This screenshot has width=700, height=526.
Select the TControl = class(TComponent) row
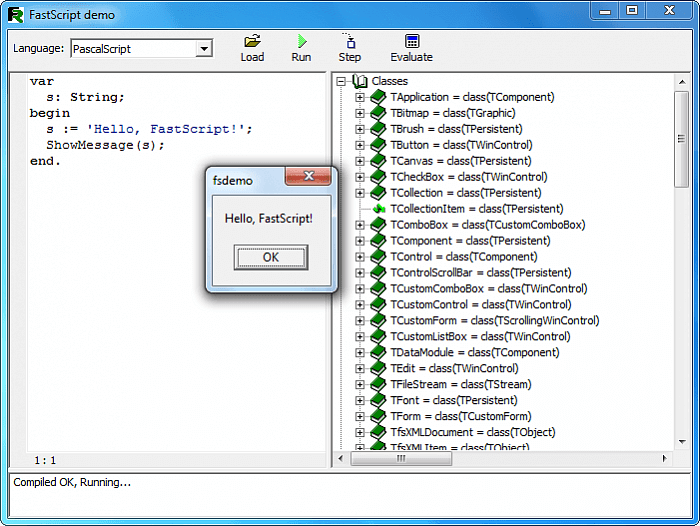point(464,257)
